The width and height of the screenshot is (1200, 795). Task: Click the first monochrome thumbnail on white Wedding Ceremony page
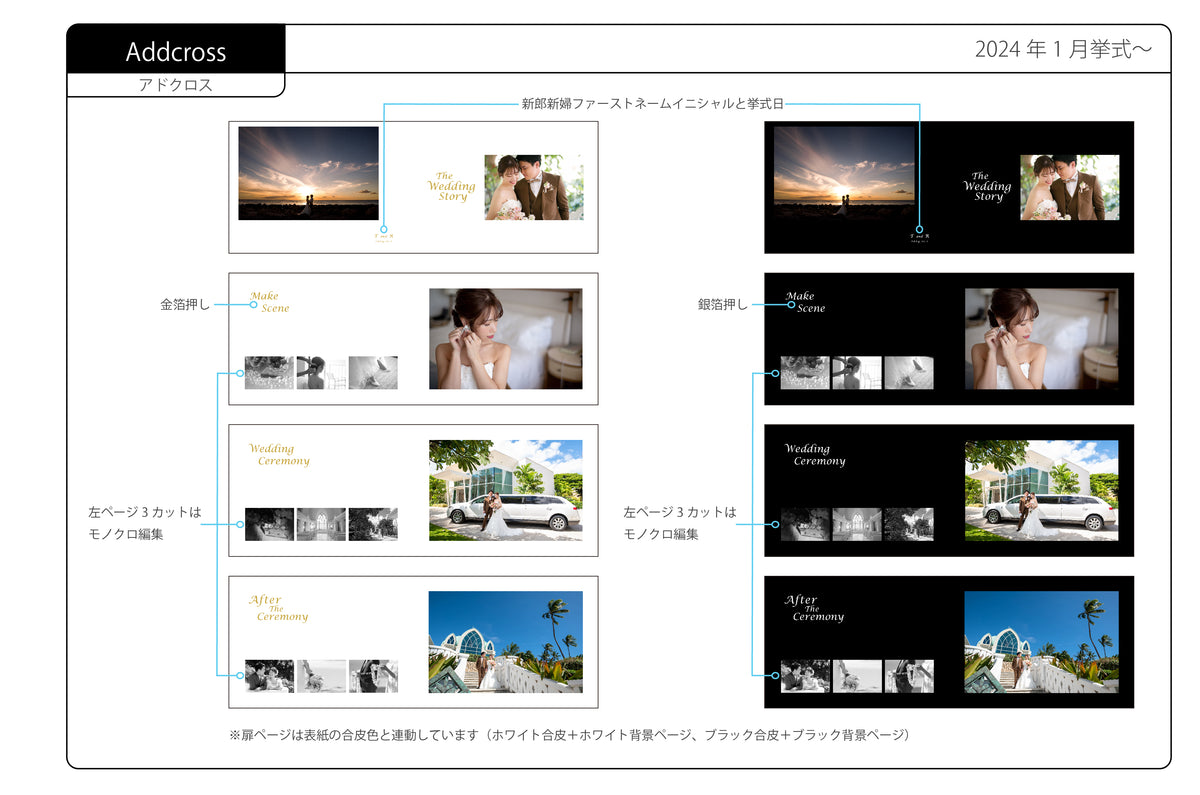pos(269,524)
